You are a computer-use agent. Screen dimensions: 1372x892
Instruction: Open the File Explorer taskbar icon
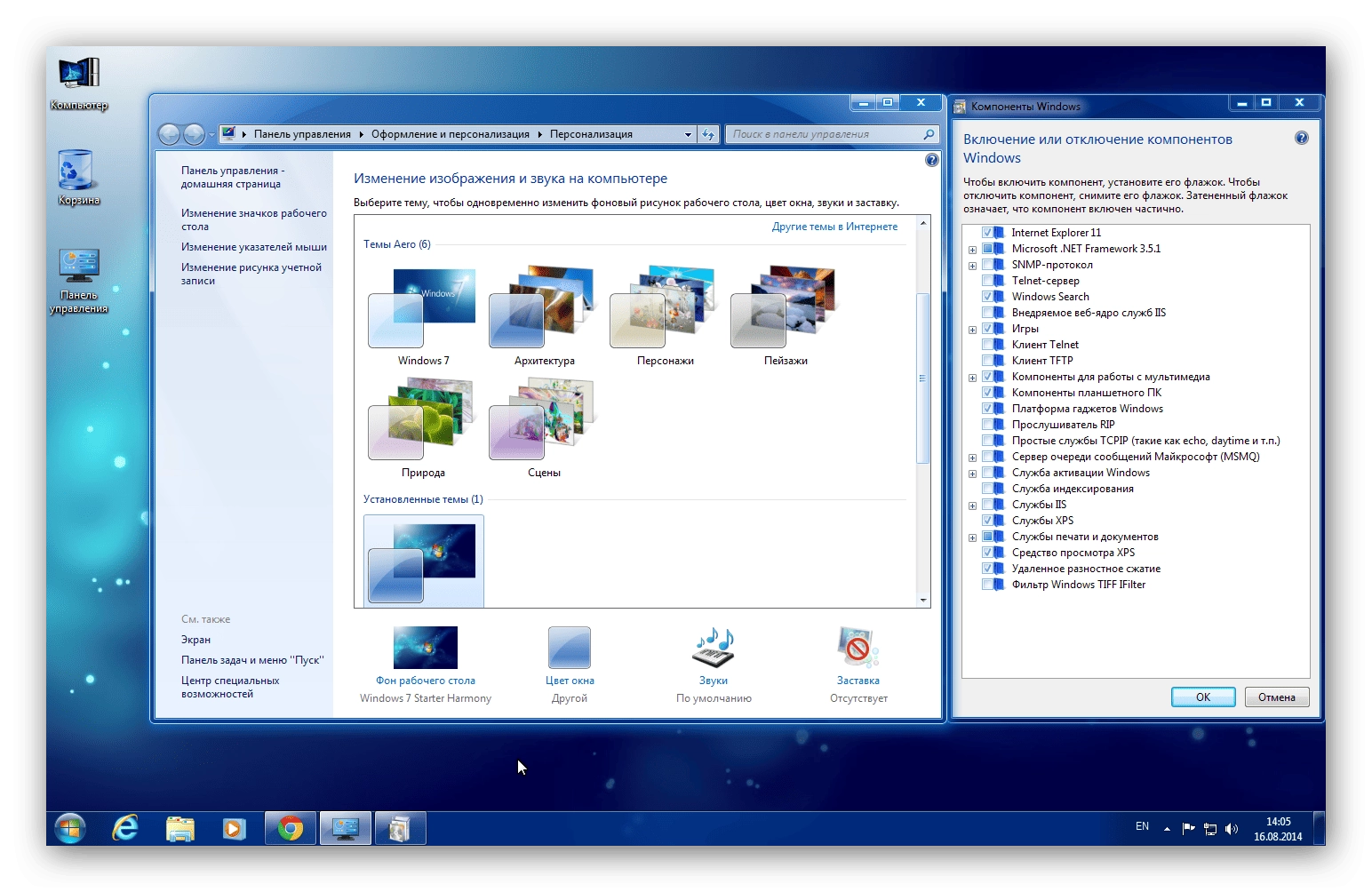click(180, 829)
